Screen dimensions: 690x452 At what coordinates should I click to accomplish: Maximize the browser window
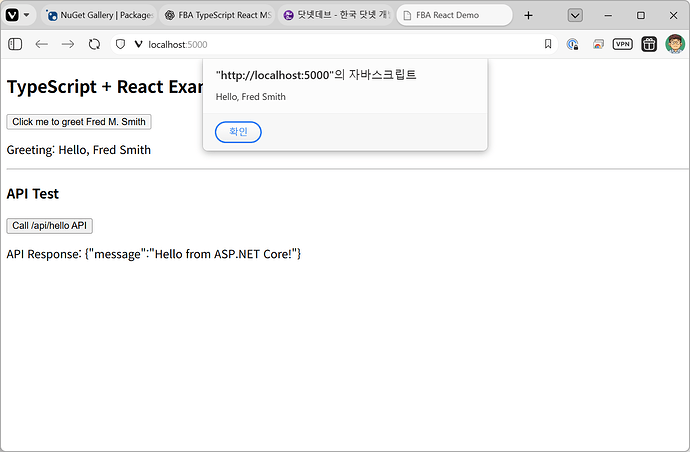641,15
